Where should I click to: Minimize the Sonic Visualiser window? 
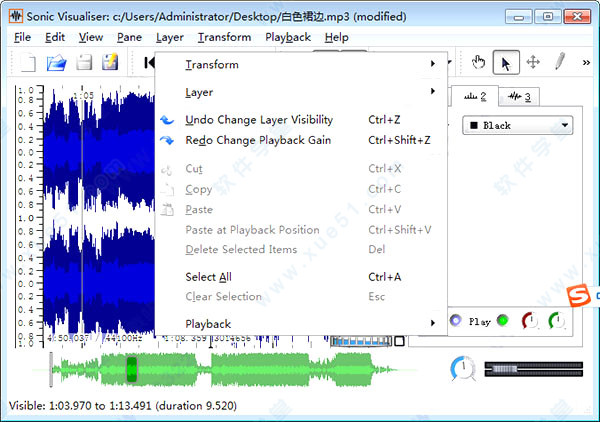pos(518,17)
